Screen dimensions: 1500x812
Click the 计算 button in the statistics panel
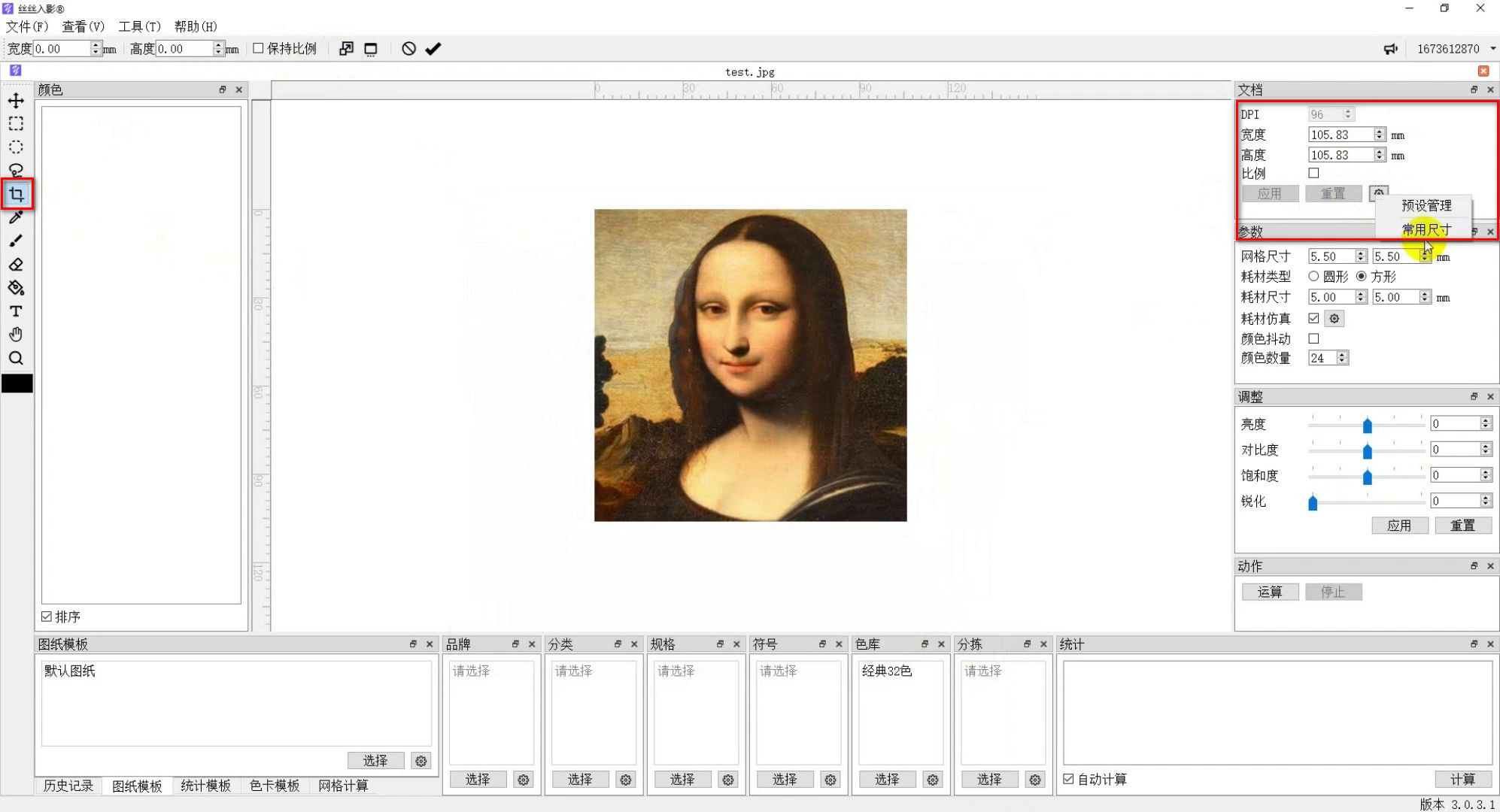pos(1463,779)
